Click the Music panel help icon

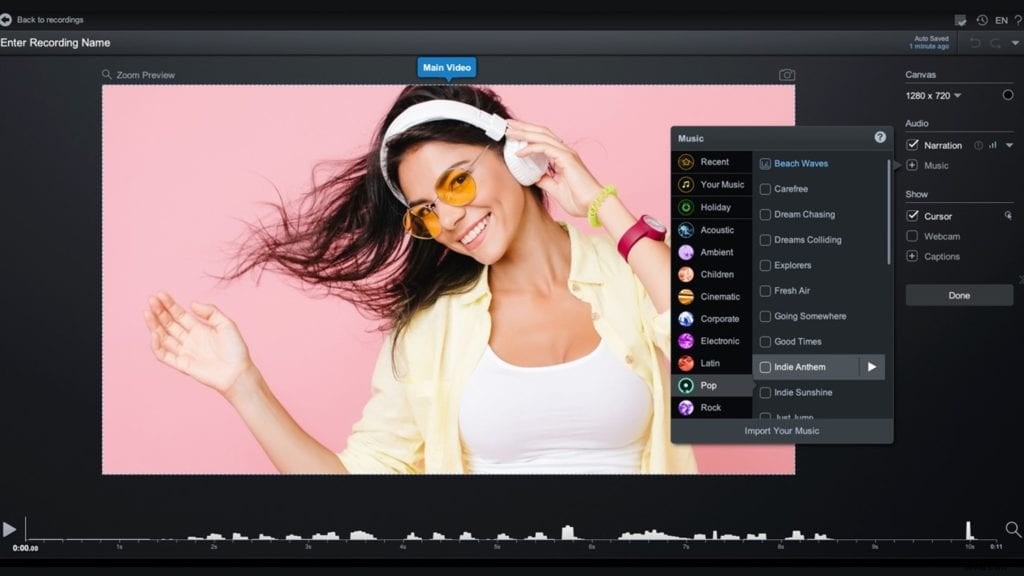[879, 137]
